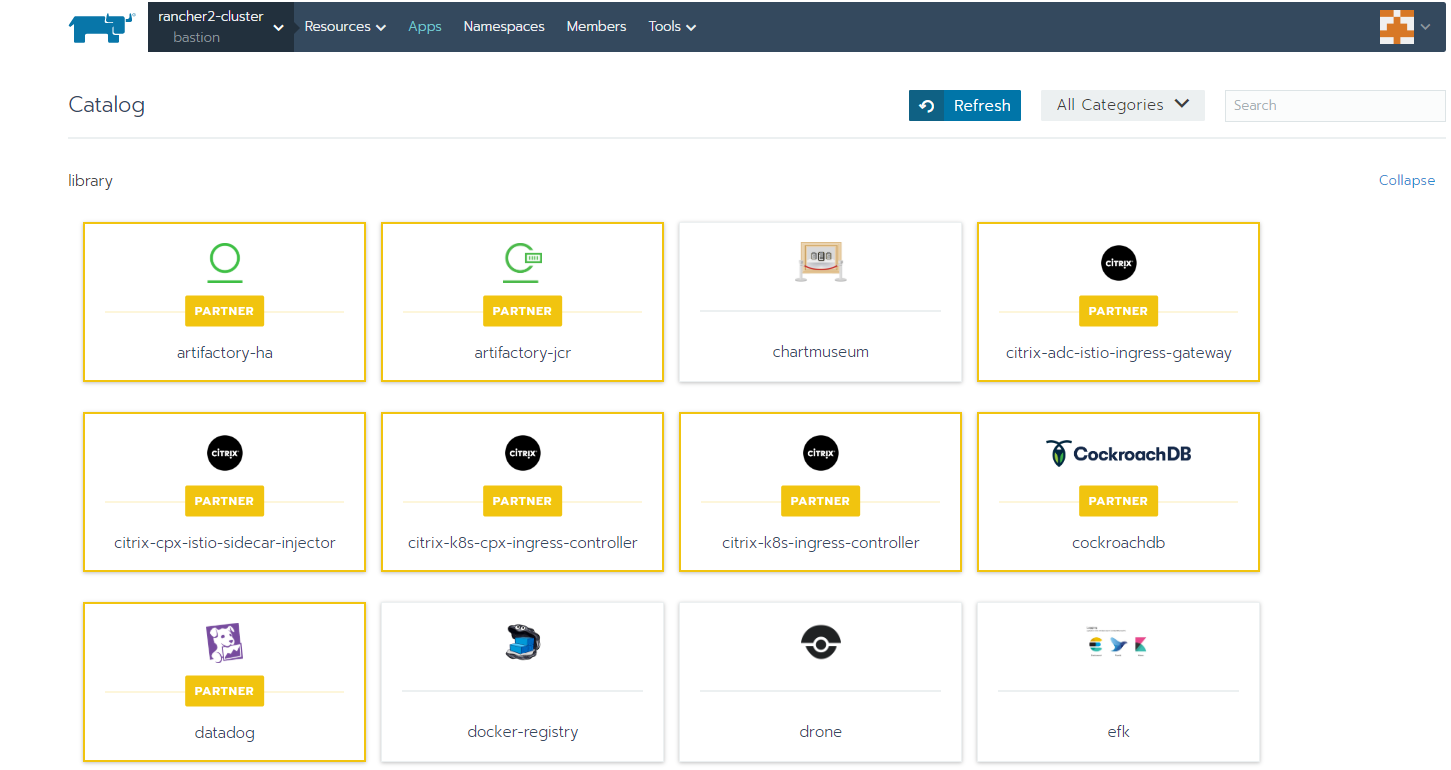Expand the Tools menu
Image resolution: width=1451 pixels, height=770 pixels.
[x=672, y=27]
